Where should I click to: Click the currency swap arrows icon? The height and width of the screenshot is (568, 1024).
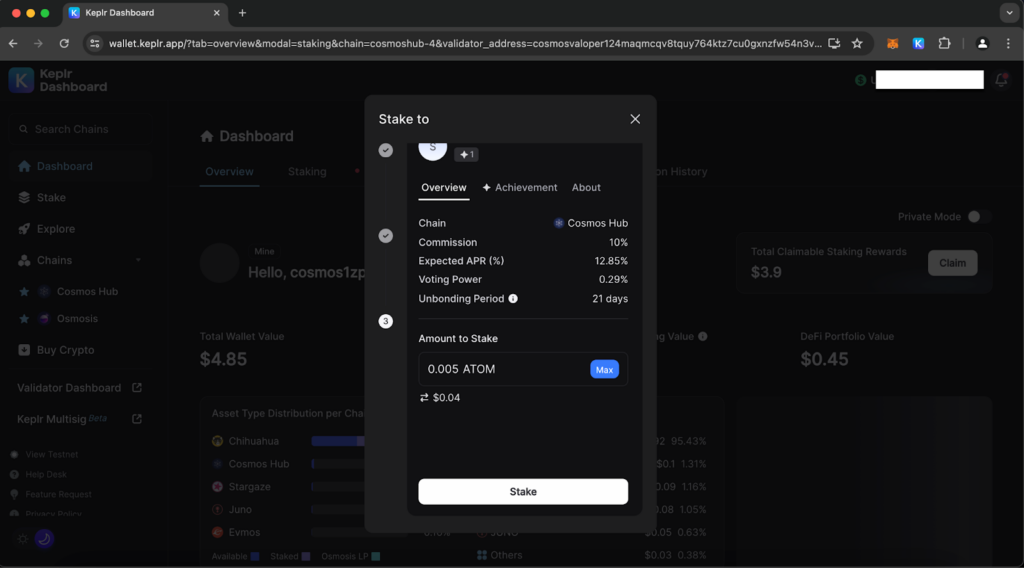point(424,398)
